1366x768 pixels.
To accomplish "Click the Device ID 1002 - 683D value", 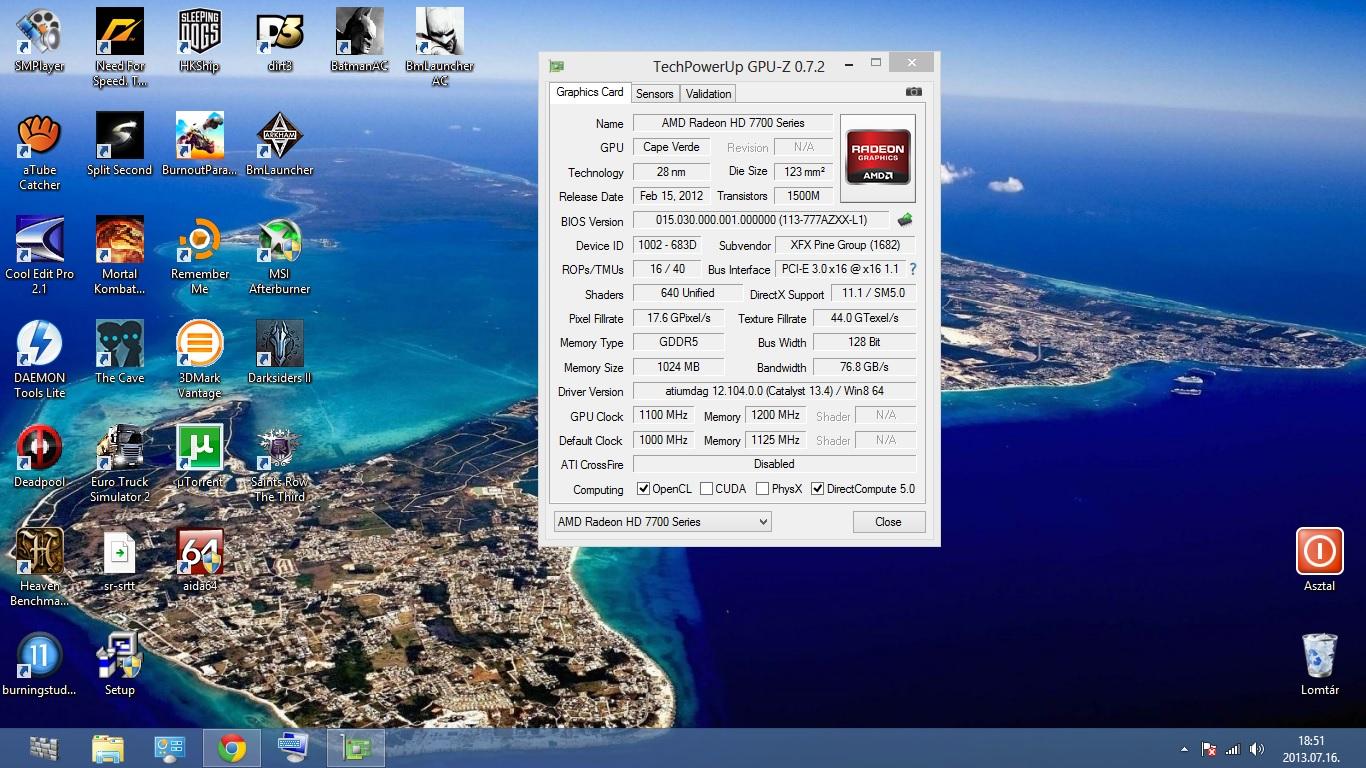I will (x=667, y=245).
